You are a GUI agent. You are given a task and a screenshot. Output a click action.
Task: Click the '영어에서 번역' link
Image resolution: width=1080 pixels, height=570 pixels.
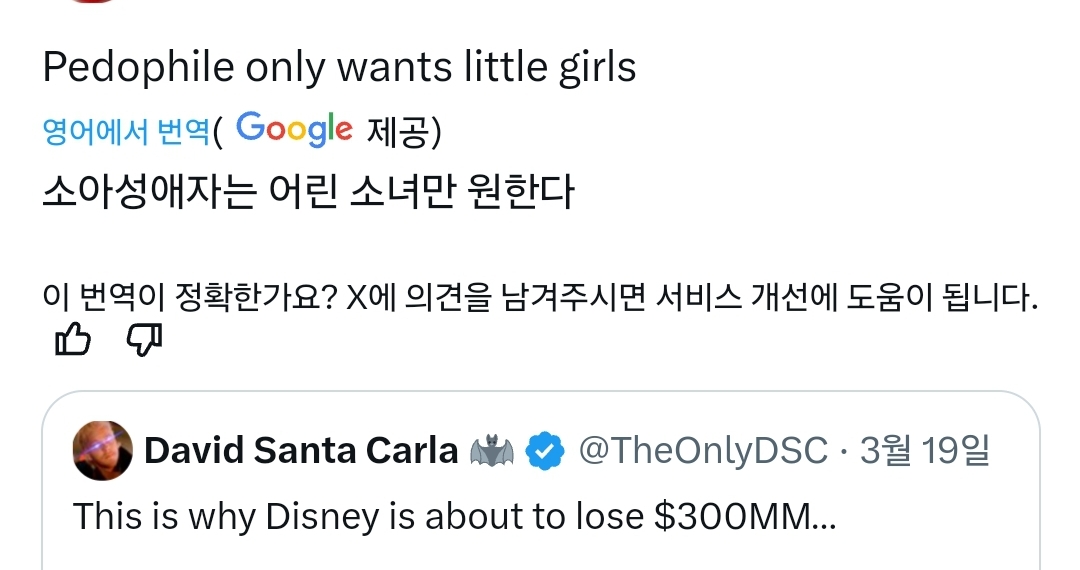126,131
